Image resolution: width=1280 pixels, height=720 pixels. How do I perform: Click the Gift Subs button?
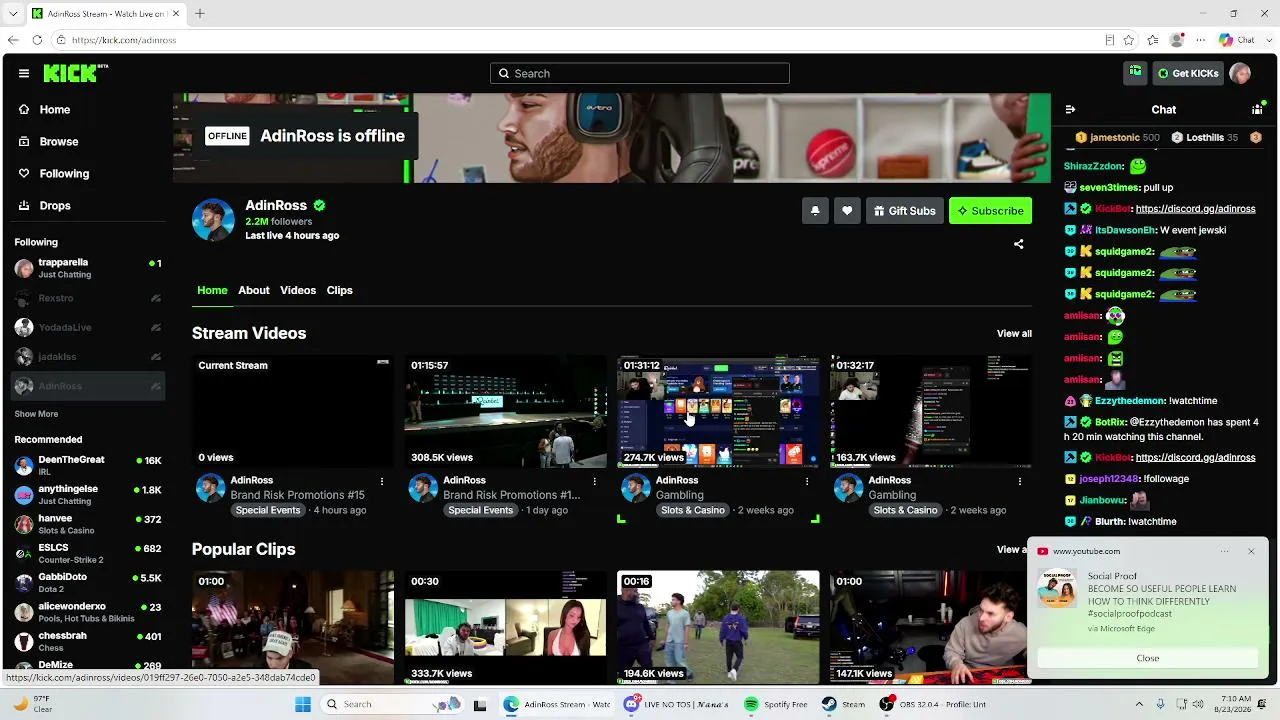[x=904, y=211]
